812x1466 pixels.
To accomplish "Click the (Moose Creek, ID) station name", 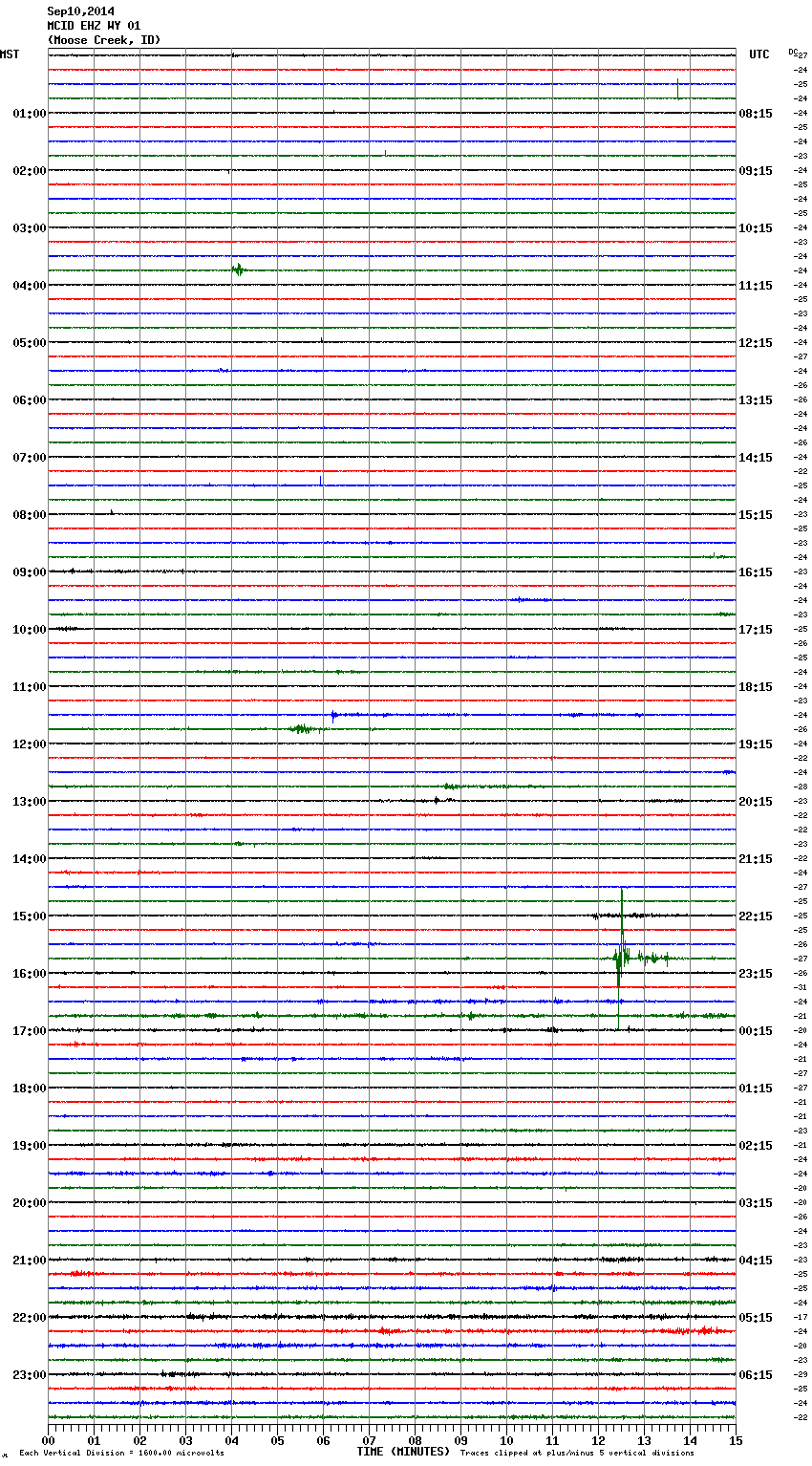I will (104, 40).
